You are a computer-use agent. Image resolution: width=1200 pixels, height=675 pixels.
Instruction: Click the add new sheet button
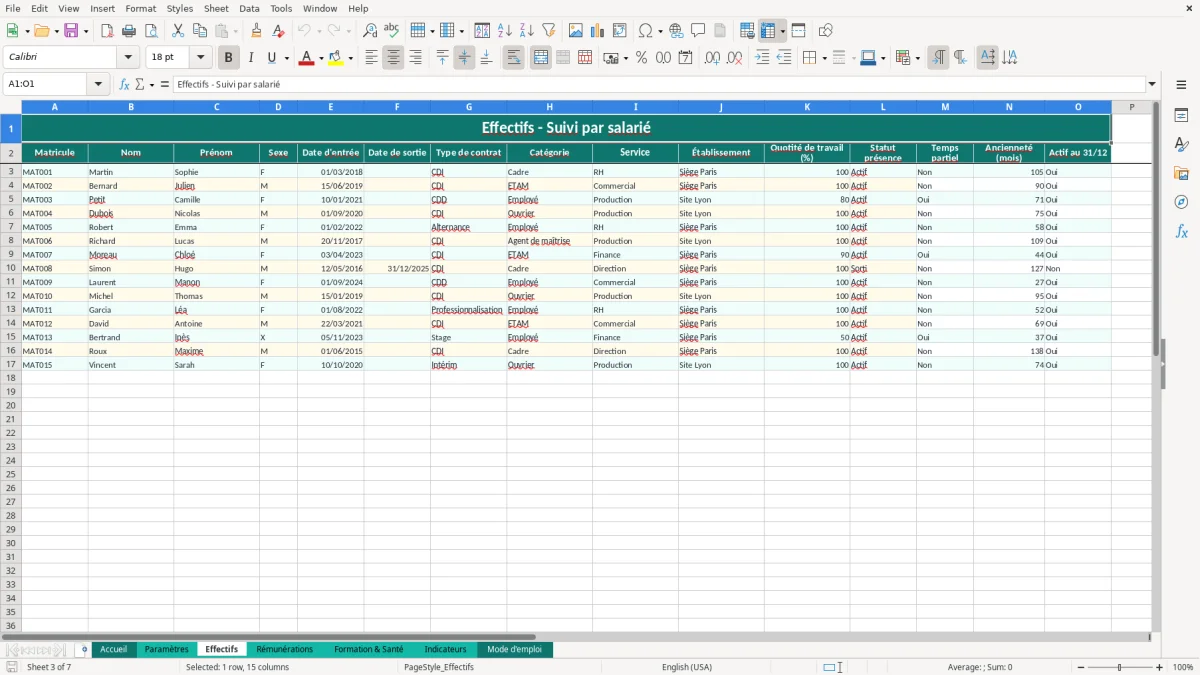point(84,650)
